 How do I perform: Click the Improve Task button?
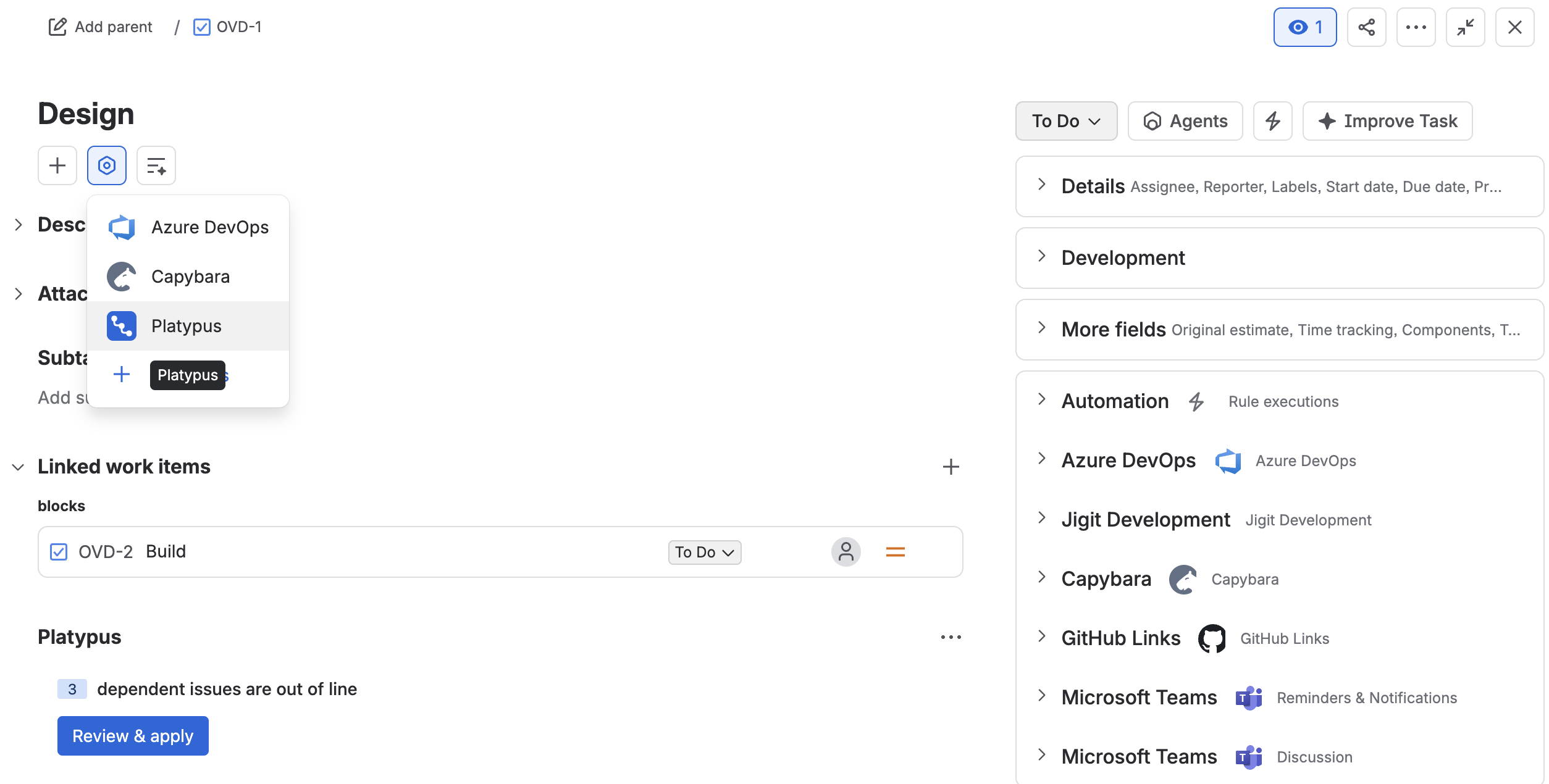tap(1388, 121)
